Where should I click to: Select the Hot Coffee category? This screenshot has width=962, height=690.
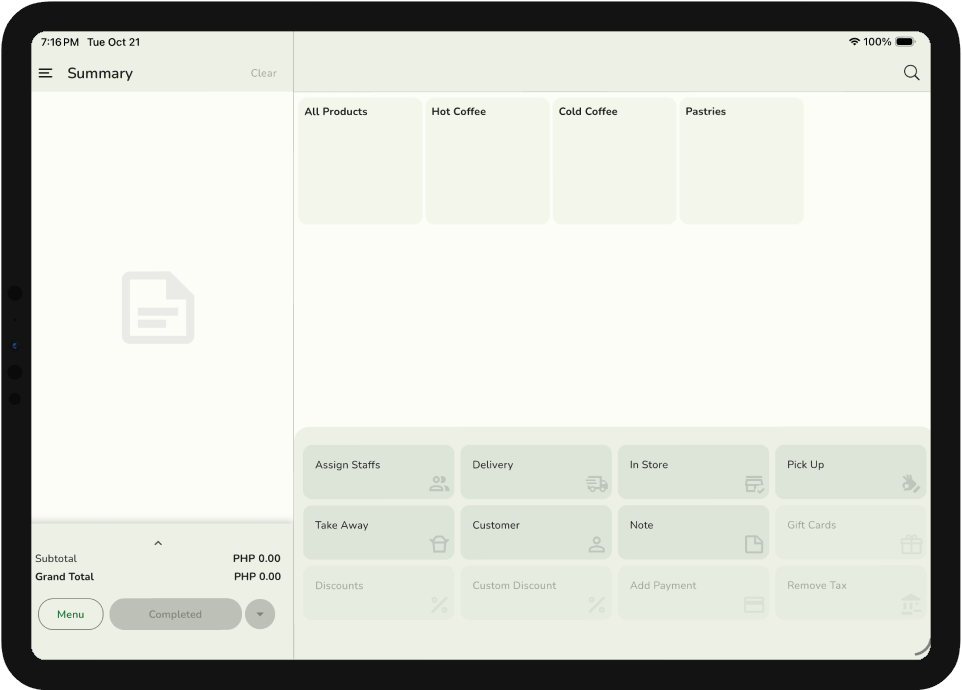(487, 160)
